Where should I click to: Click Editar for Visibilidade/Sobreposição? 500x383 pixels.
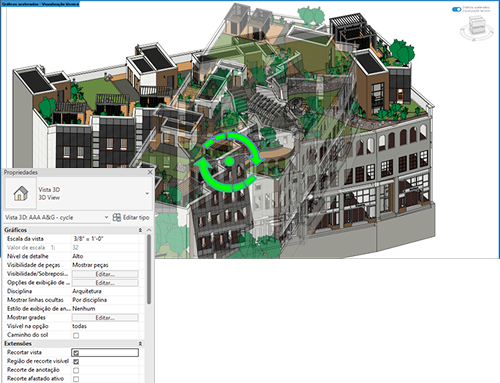point(105,274)
